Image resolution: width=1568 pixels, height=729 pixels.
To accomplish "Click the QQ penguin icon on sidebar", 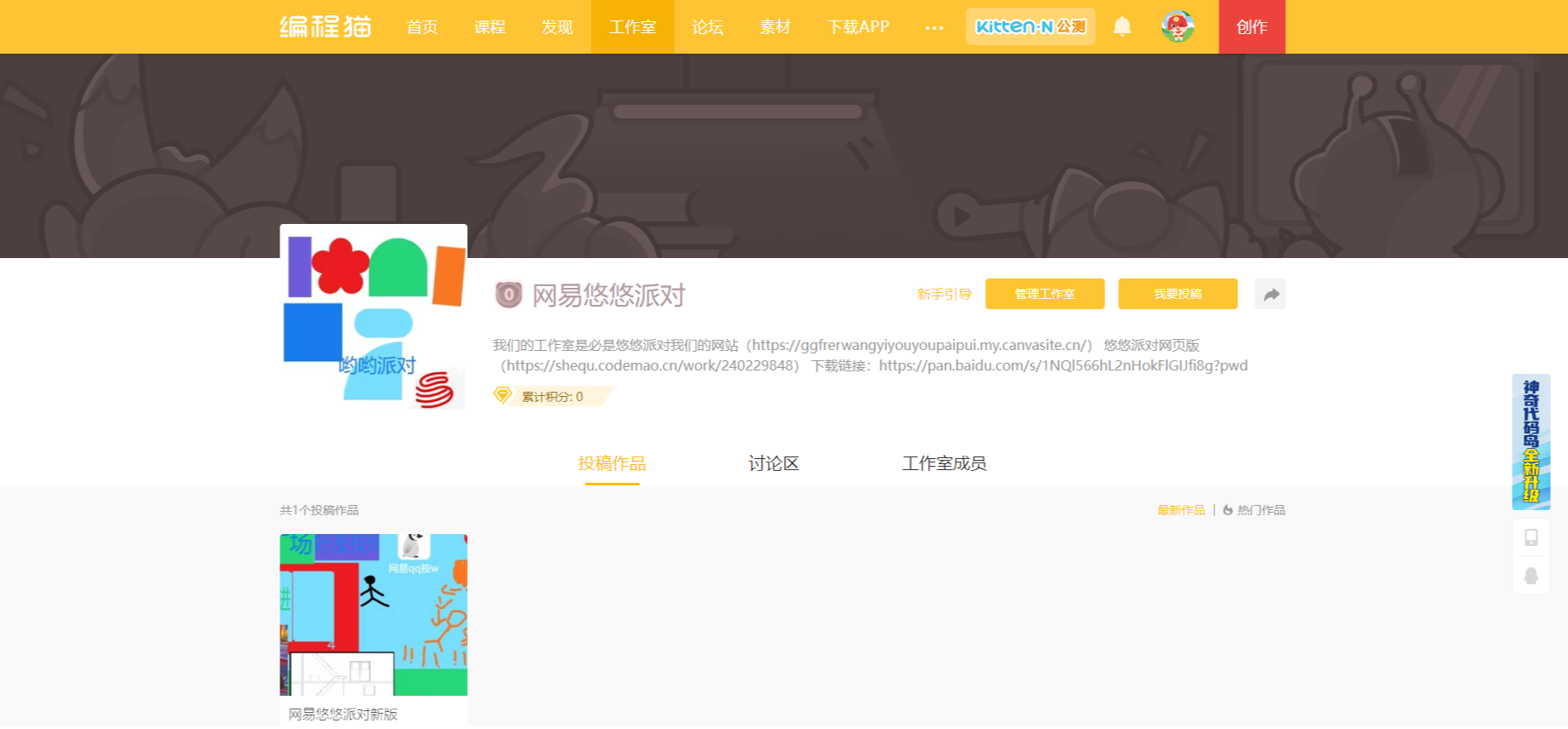I will tap(1531, 576).
